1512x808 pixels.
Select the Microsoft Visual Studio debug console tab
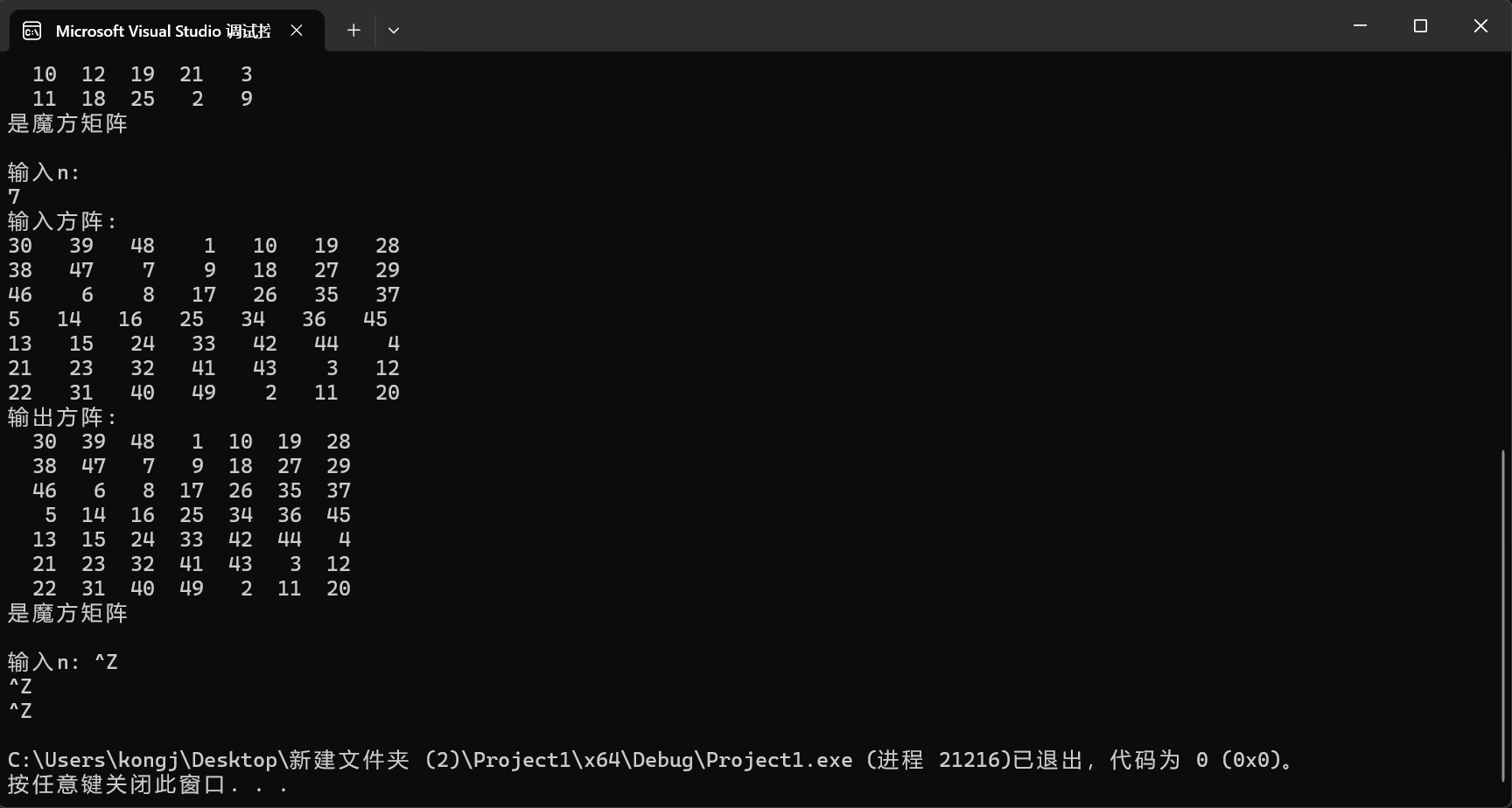click(166, 31)
